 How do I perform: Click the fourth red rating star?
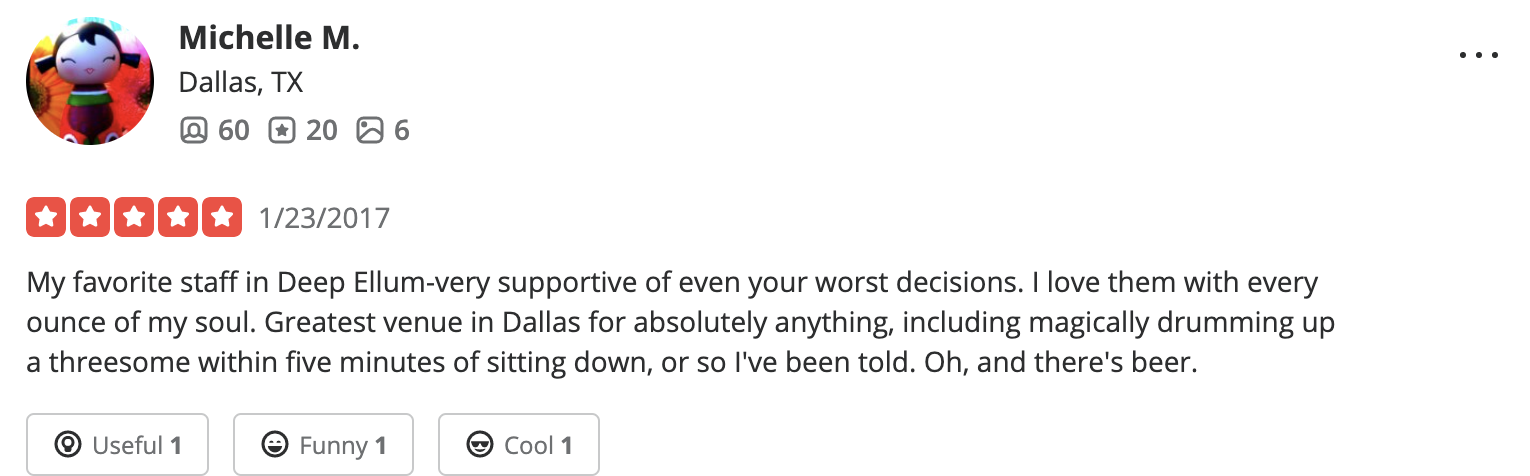[x=178, y=217]
